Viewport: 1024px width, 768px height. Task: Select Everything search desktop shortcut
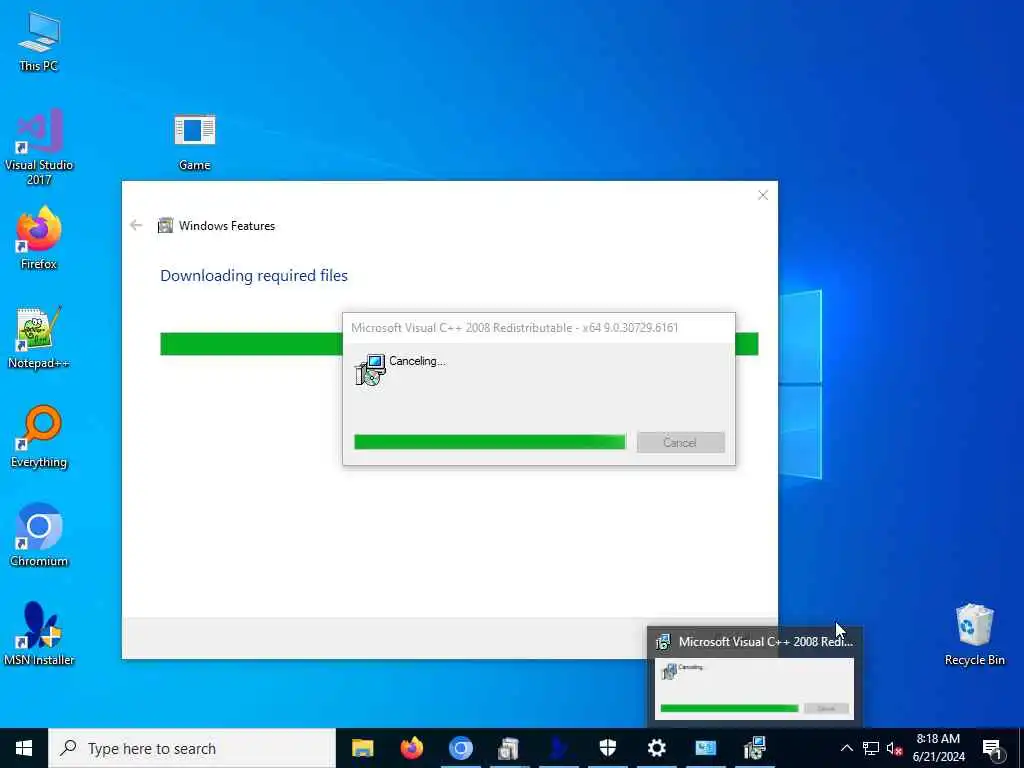click(x=39, y=436)
